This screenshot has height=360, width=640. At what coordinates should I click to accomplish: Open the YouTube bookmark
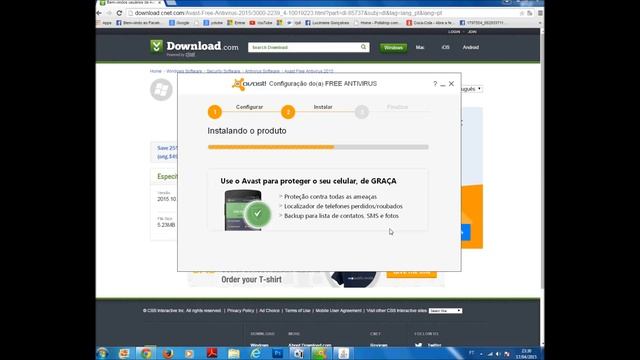click(261, 23)
